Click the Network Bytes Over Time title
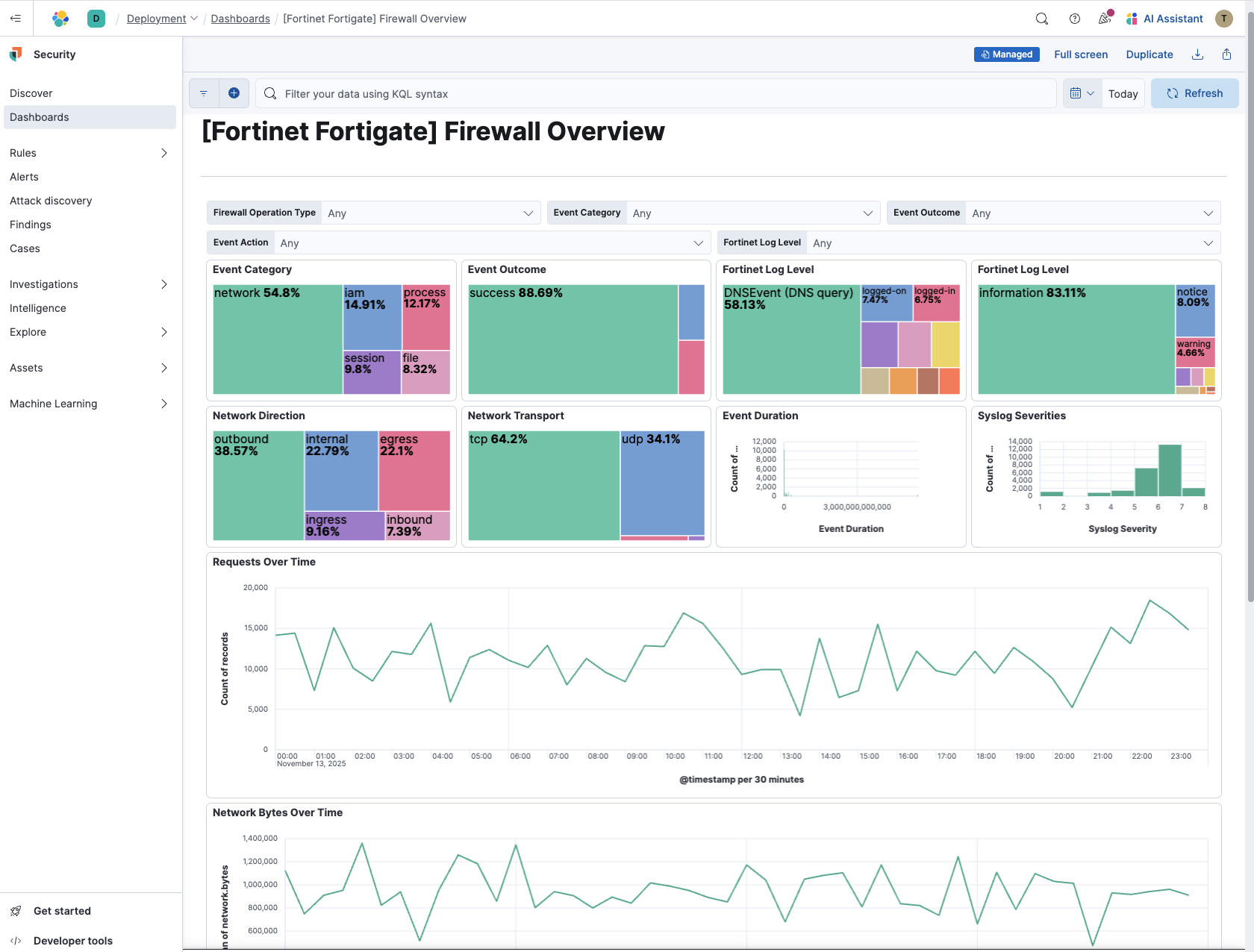 (278, 812)
